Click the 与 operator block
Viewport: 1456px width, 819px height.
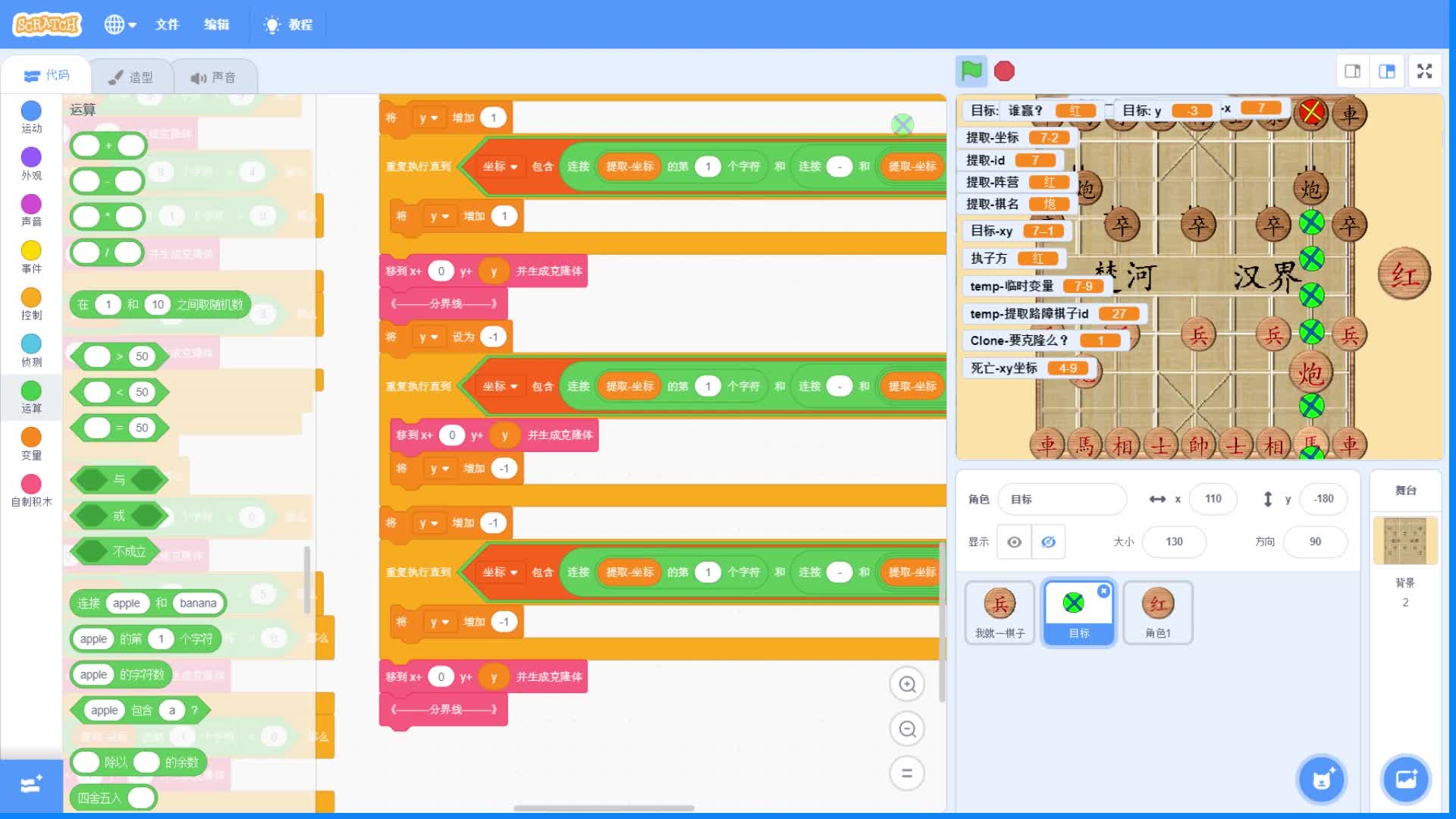pyautogui.click(x=118, y=479)
